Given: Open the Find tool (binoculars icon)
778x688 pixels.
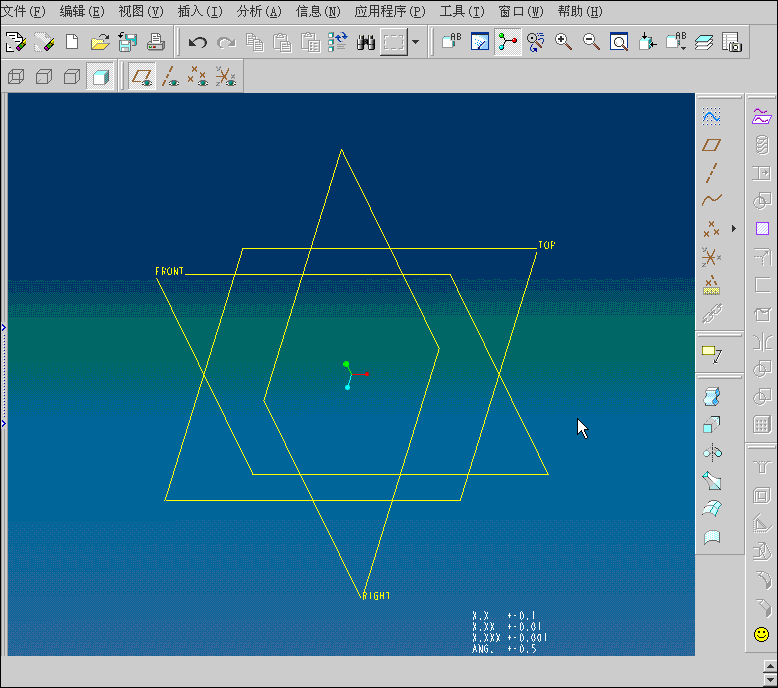Looking at the screenshot, I should coord(366,42).
